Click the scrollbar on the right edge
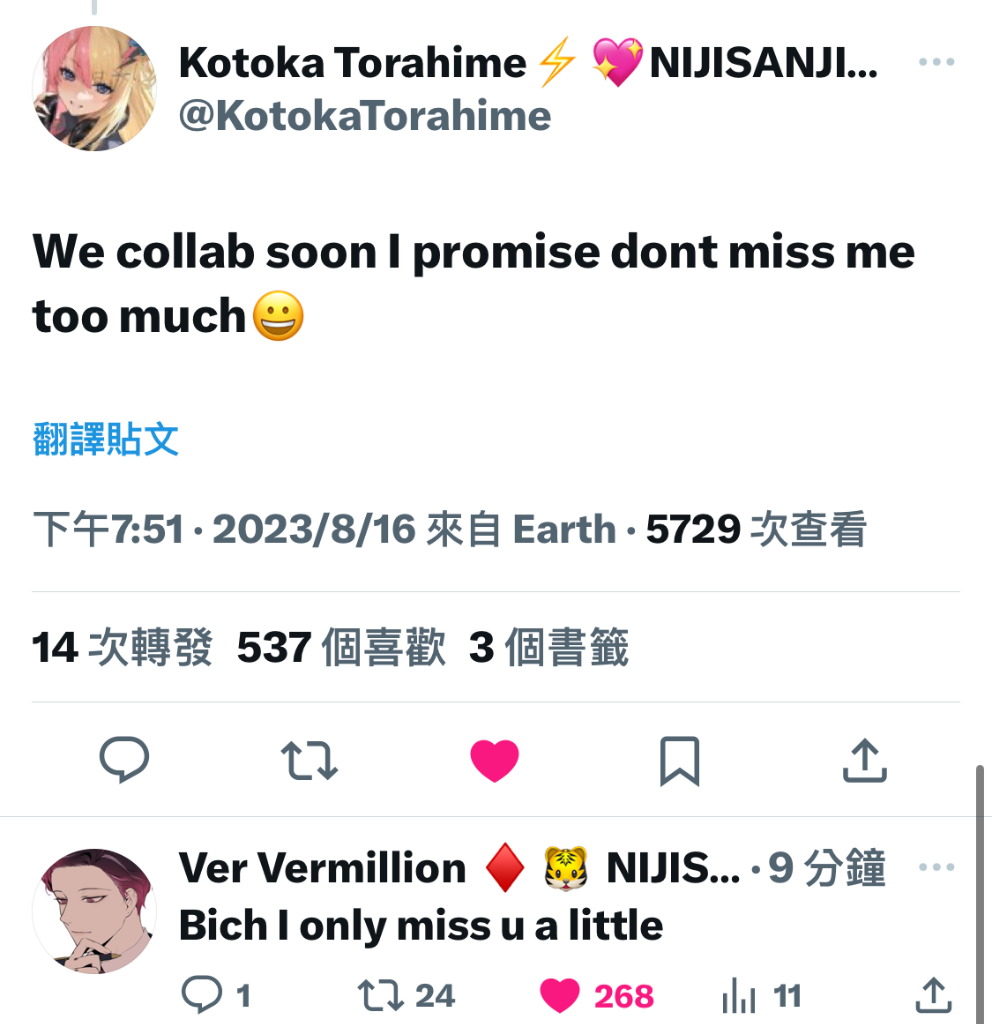992x1024 pixels. point(980,895)
